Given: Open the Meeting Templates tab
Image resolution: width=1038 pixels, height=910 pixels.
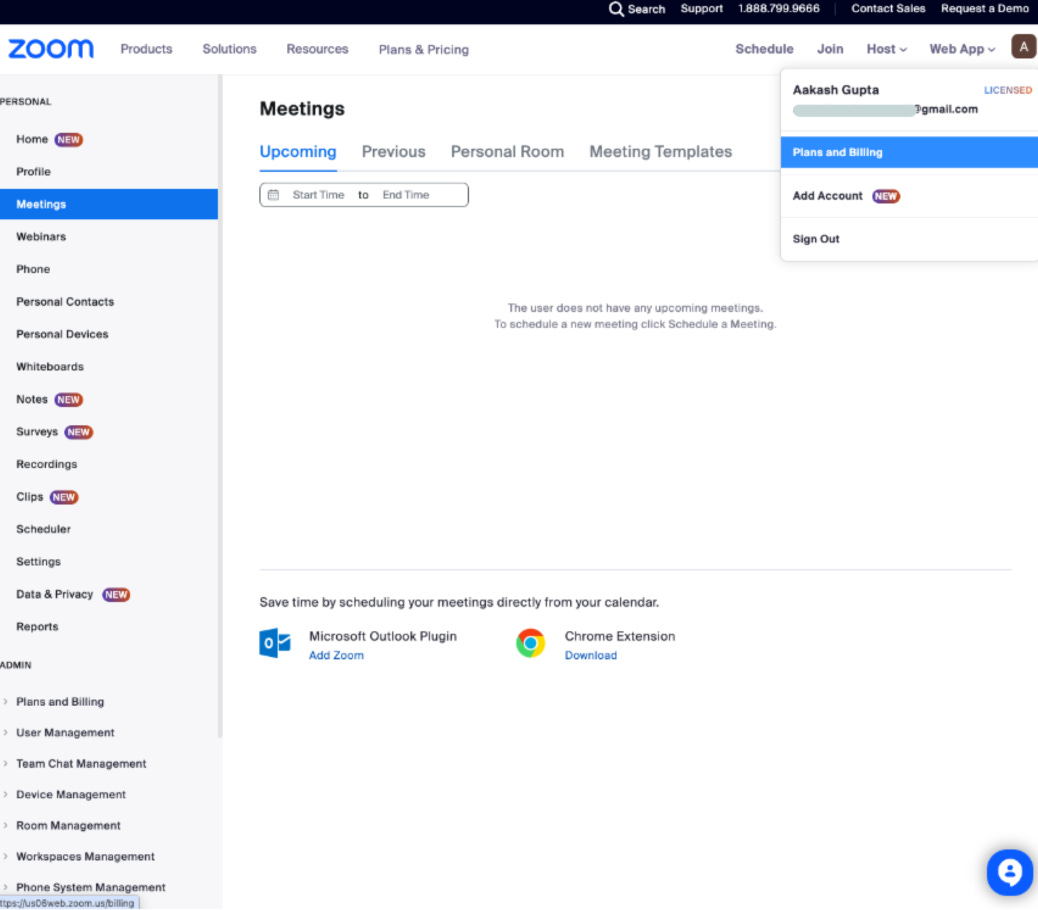Looking at the screenshot, I should (x=661, y=152).
